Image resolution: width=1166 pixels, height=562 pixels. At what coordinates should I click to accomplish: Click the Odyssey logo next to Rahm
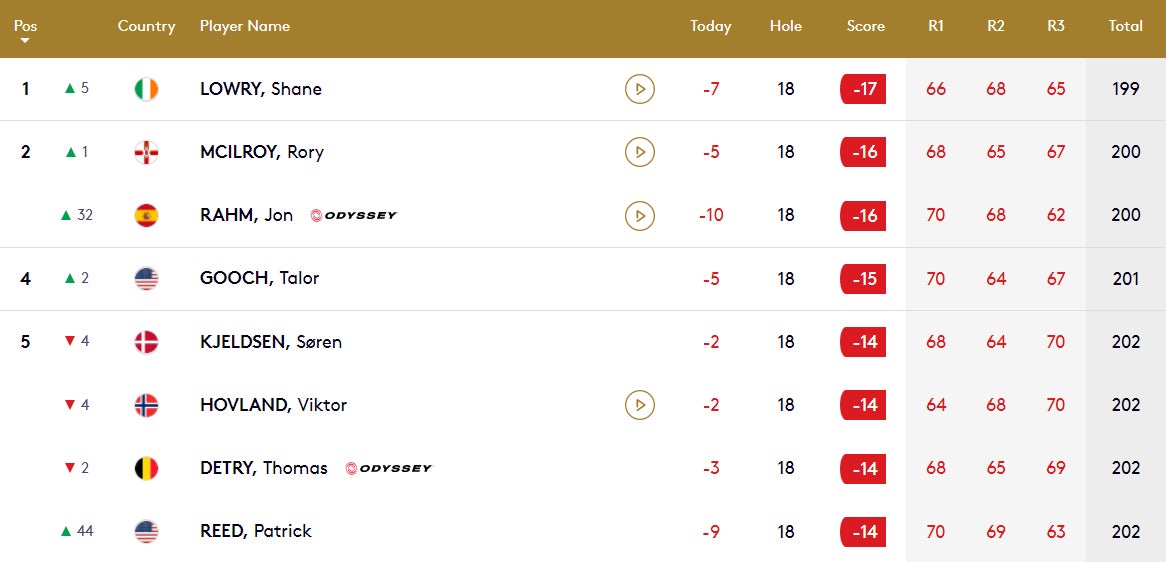click(353, 215)
